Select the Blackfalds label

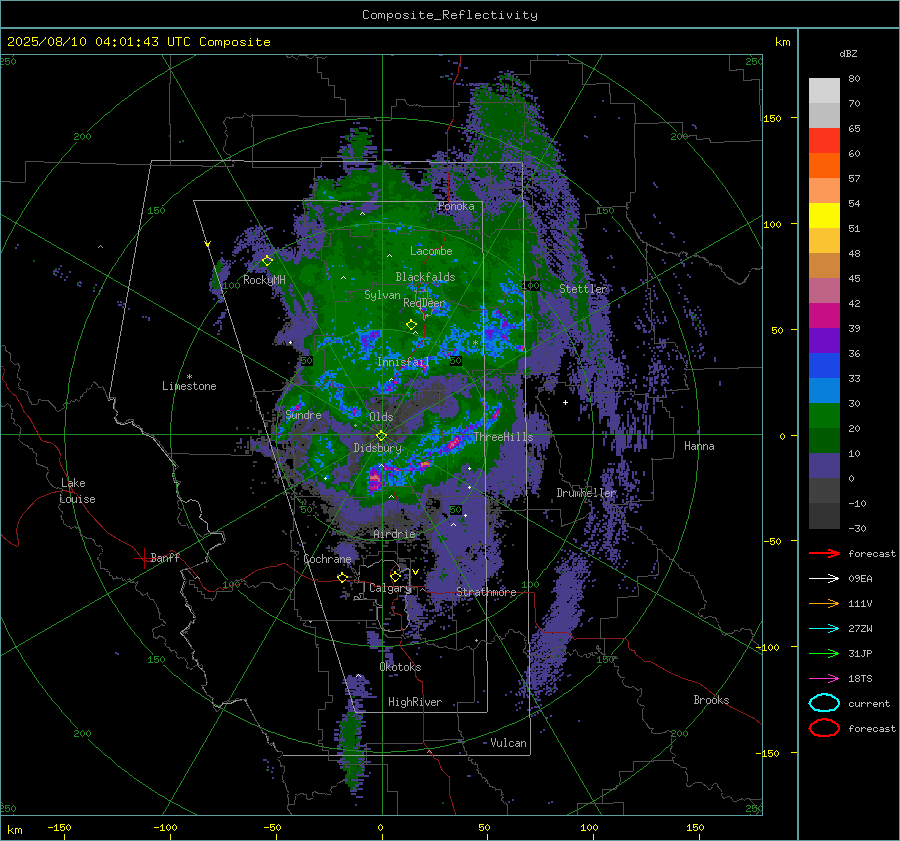[x=425, y=277]
